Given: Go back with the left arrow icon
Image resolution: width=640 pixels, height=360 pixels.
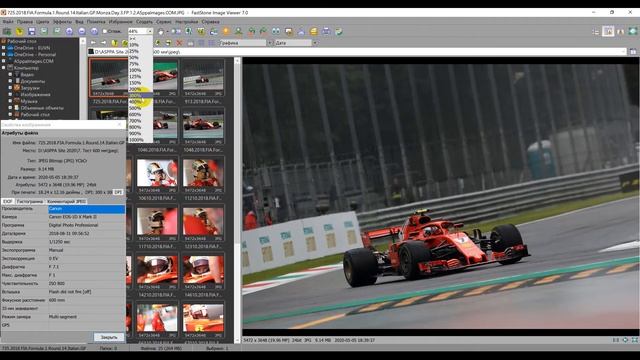Looking at the screenshot, I should point(93,43).
